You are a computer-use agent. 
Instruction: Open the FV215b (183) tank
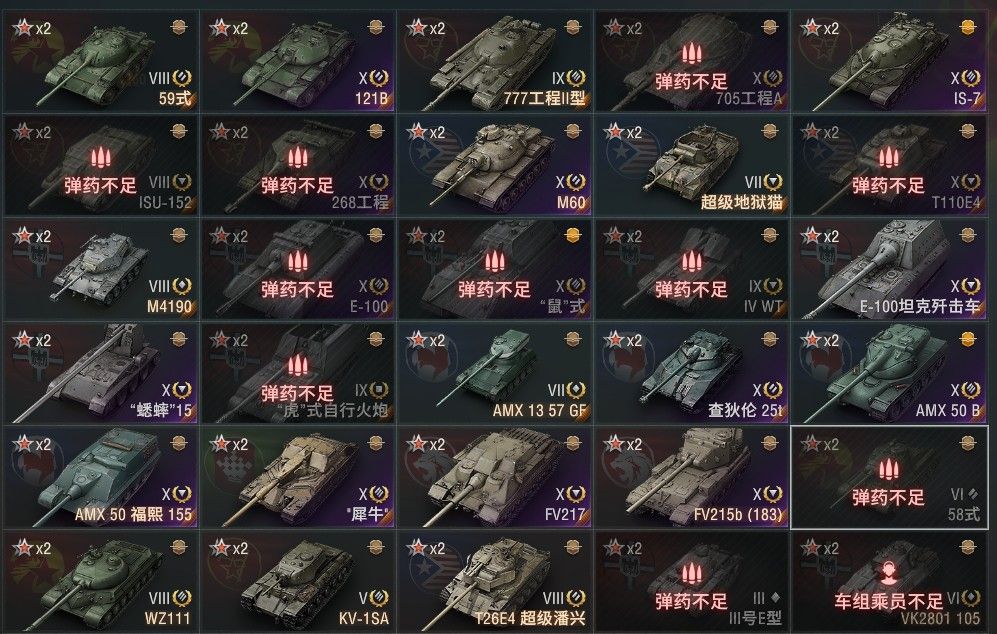tap(692, 477)
